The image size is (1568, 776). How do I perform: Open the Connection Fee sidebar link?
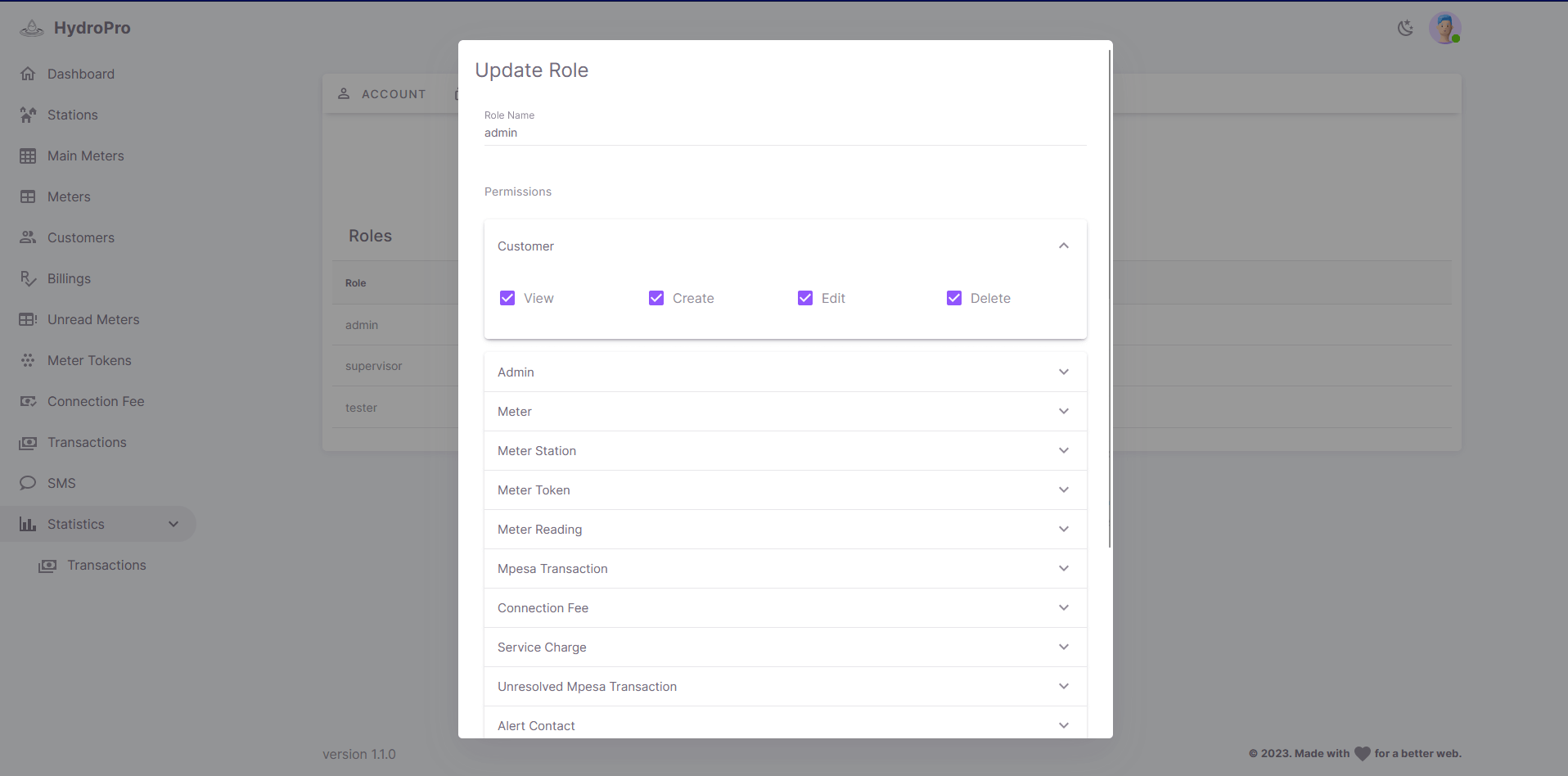click(x=95, y=401)
